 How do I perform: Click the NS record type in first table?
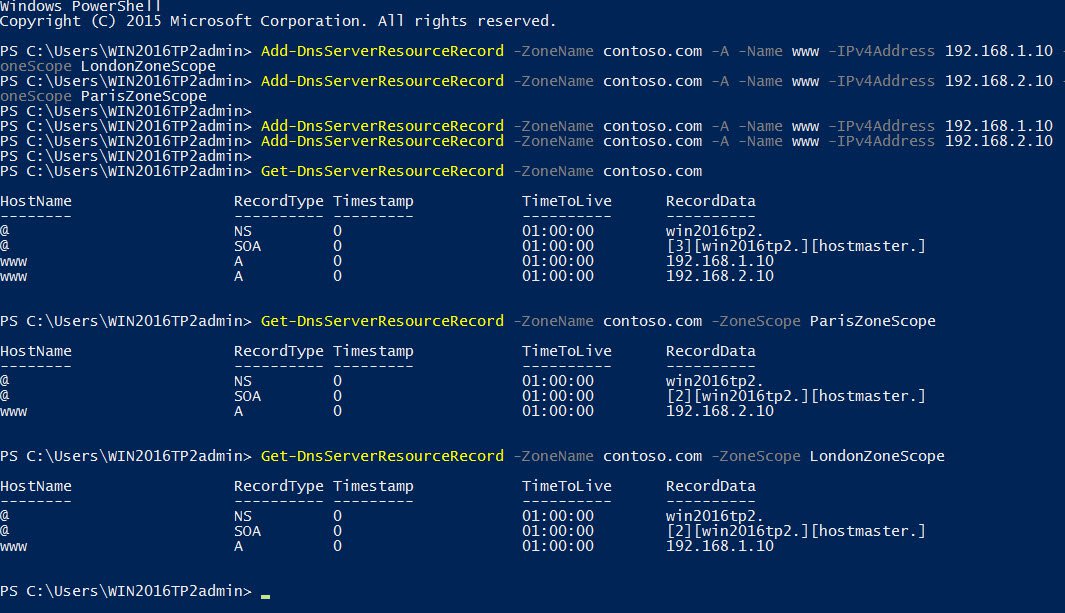point(242,231)
